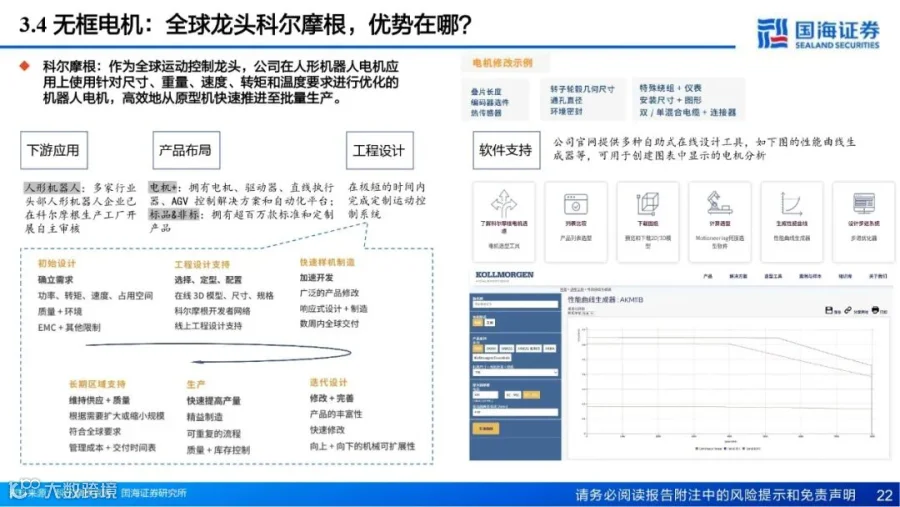Click the 快速样机制造 heading
Image resolution: width=900 pixels, height=507 pixels.
coord(327,262)
